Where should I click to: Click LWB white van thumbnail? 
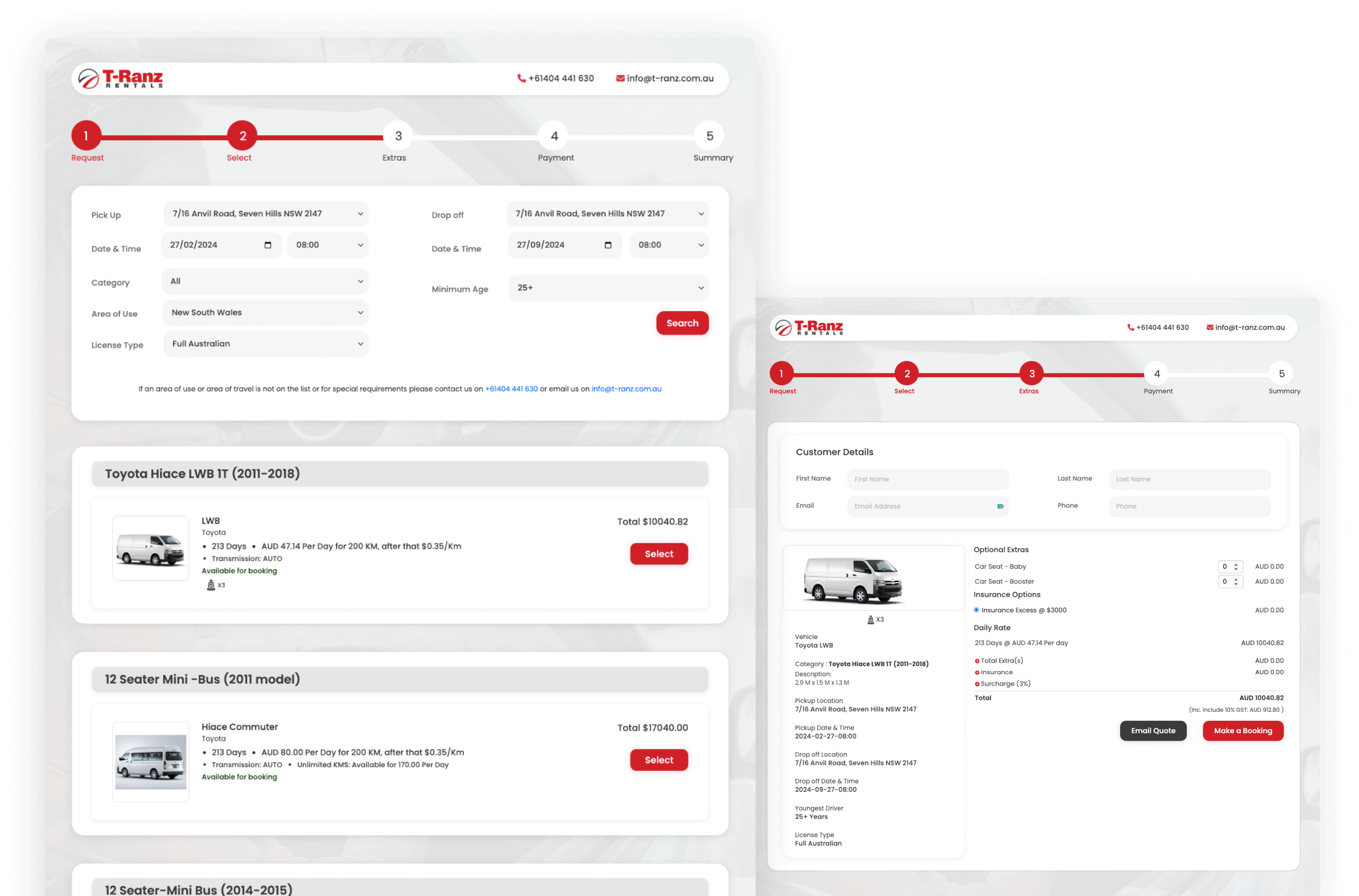(150, 549)
